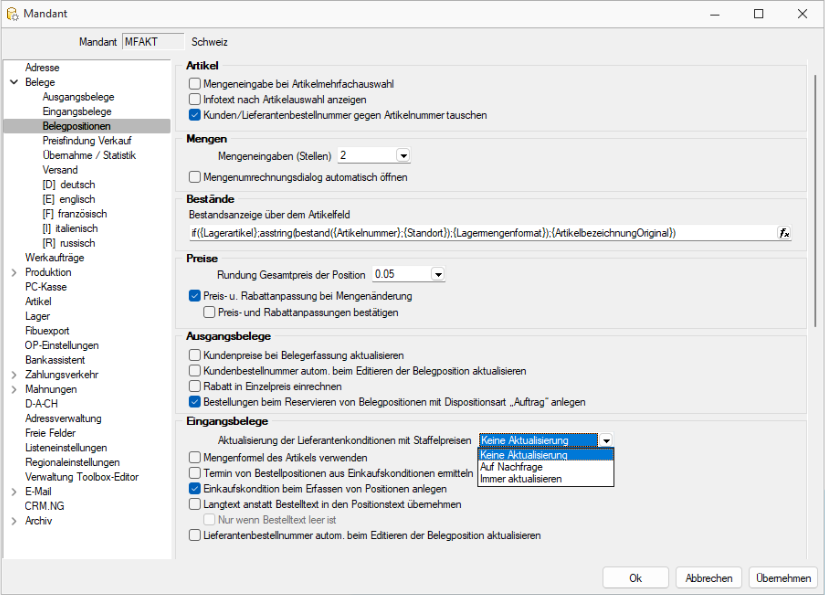Enable Mengeneingabe bei Artikelmehrfachauswahl checkbox
825x595 pixels.
click(x=195, y=85)
